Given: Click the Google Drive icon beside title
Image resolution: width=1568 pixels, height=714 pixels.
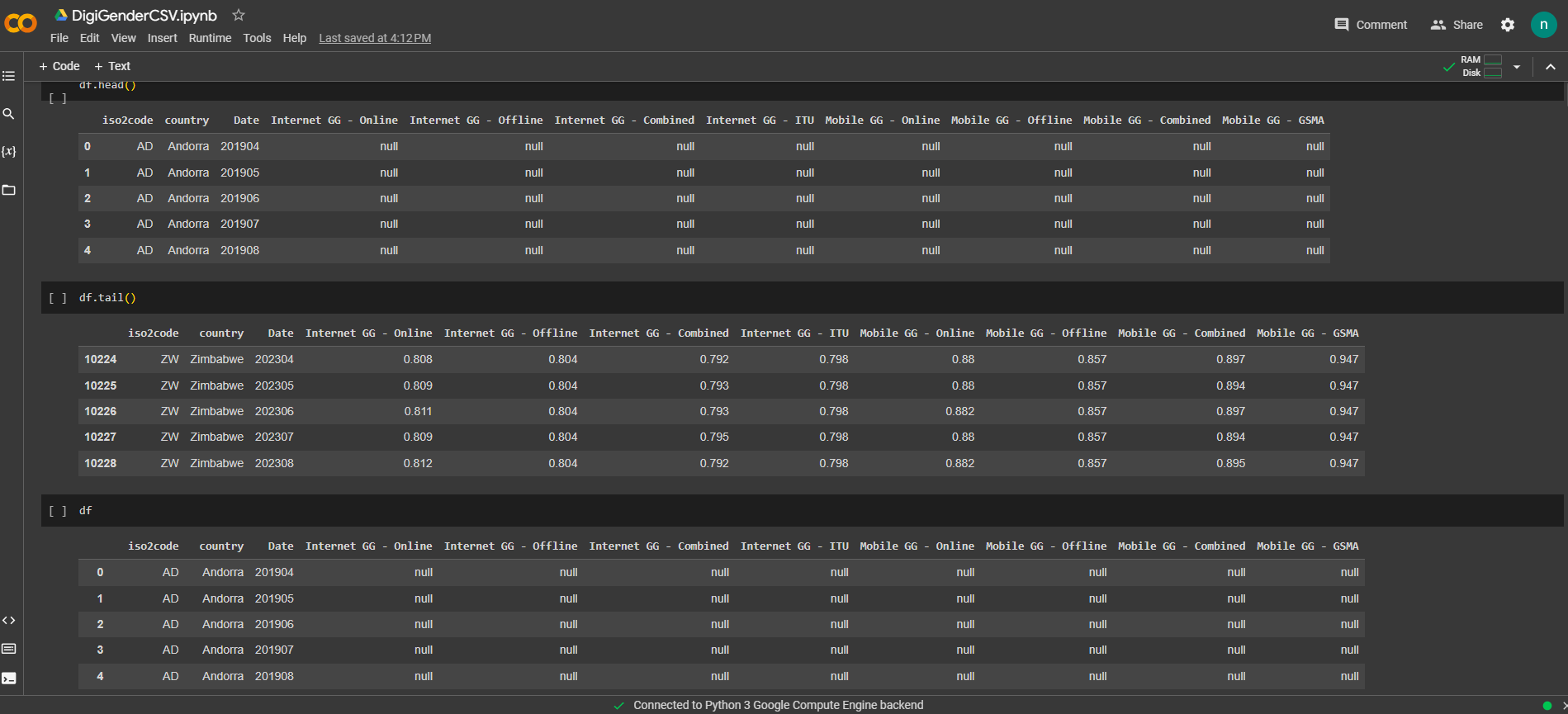Looking at the screenshot, I should point(61,15).
